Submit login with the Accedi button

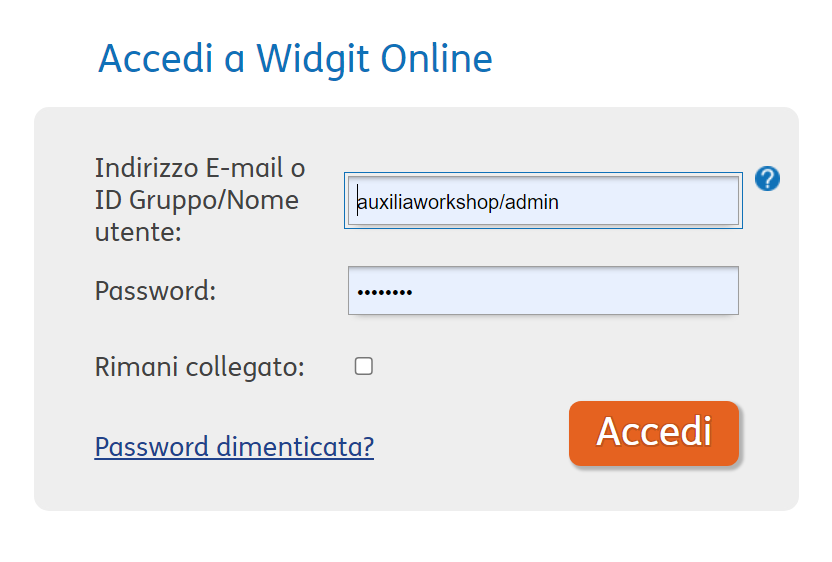tap(654, 433)
